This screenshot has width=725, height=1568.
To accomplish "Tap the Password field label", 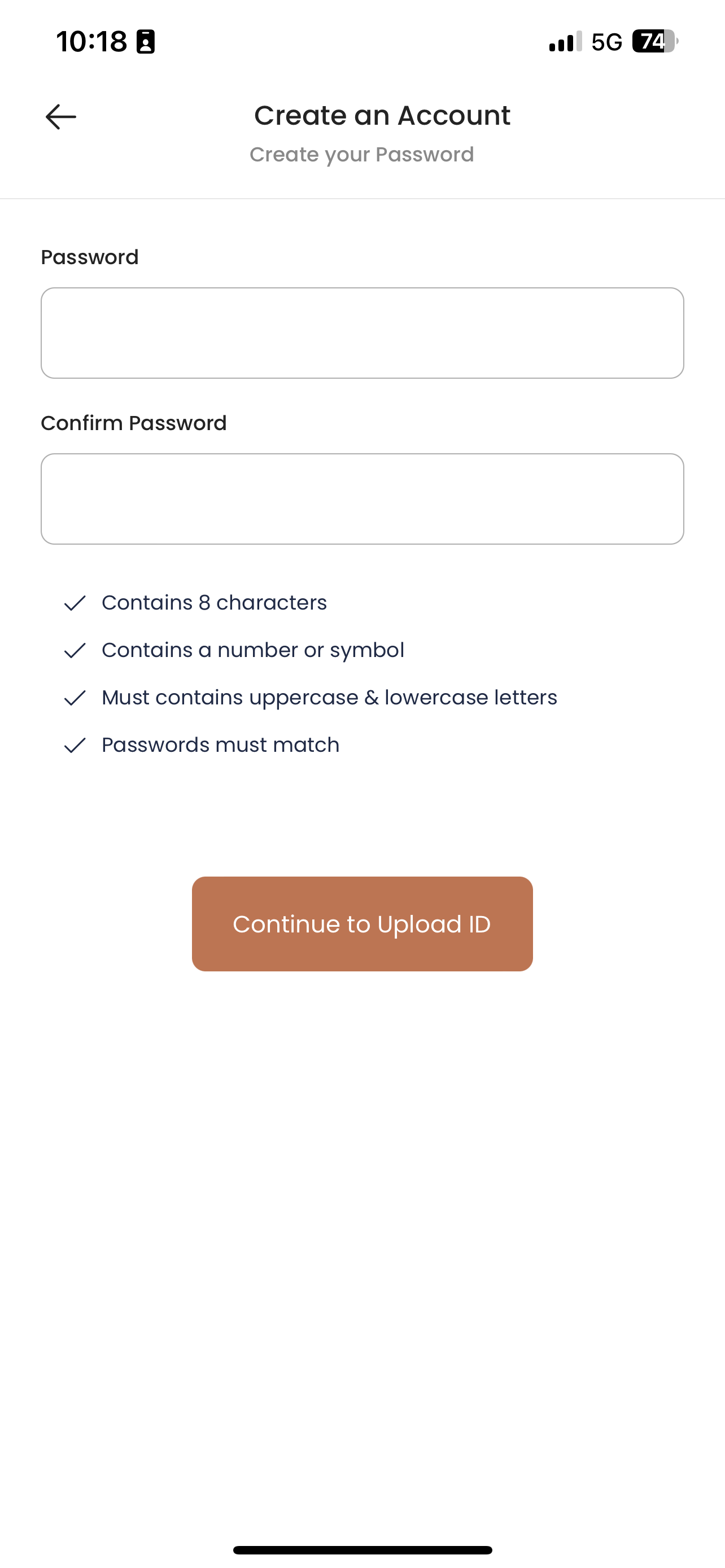I will click(89, 257).
